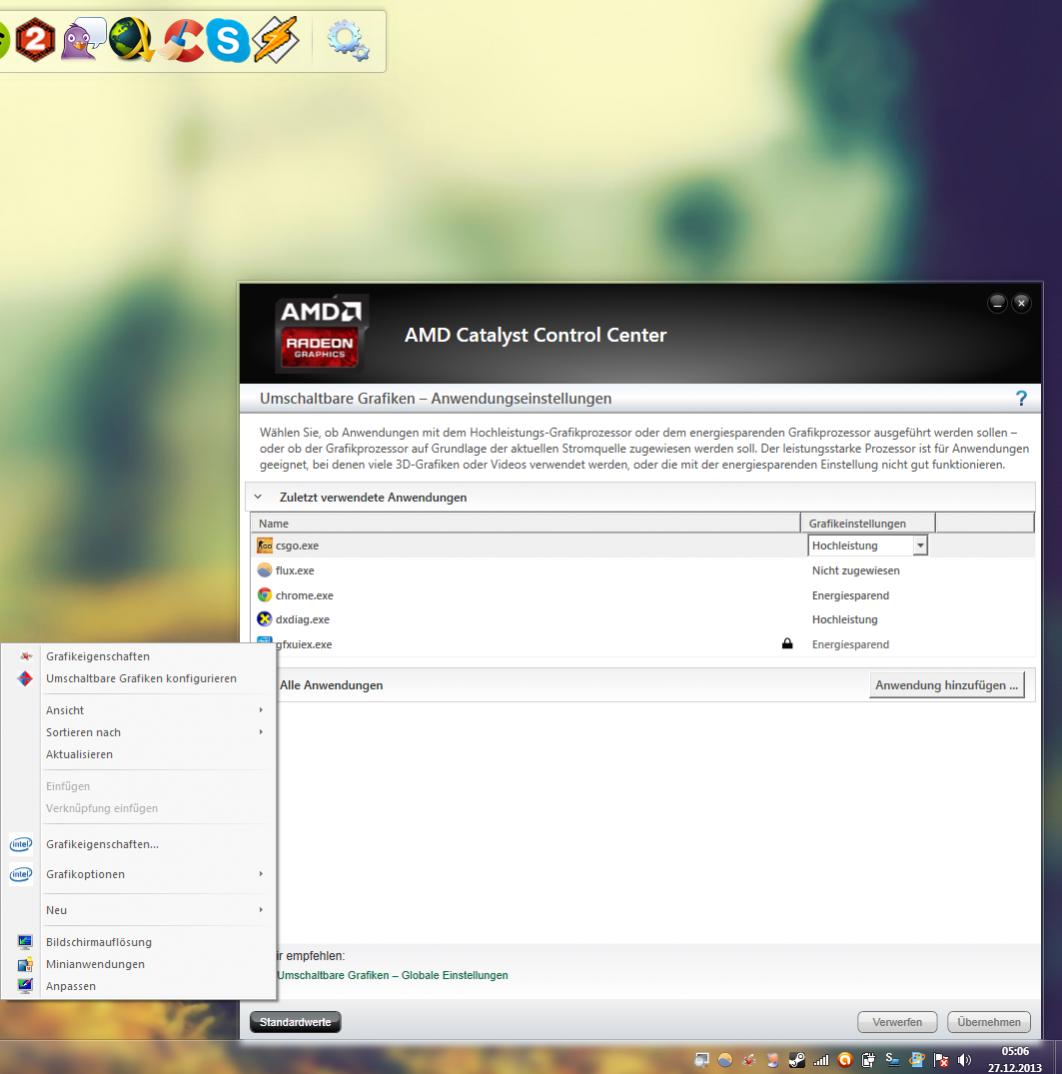Image resolution: width=1062 pixels, height=1074 pixels.
Task: Click the lock icon in gfxuiex.exe row
Action: point(787,643)
